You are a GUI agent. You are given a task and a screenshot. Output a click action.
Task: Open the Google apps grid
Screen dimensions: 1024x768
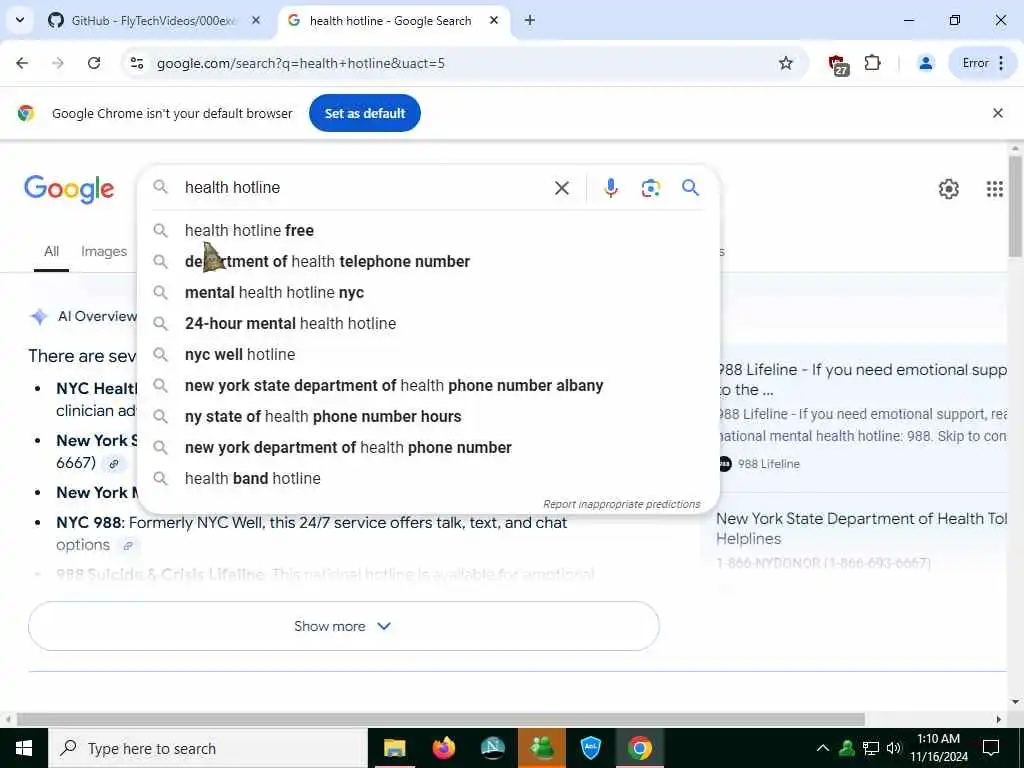tap(995, 189)
